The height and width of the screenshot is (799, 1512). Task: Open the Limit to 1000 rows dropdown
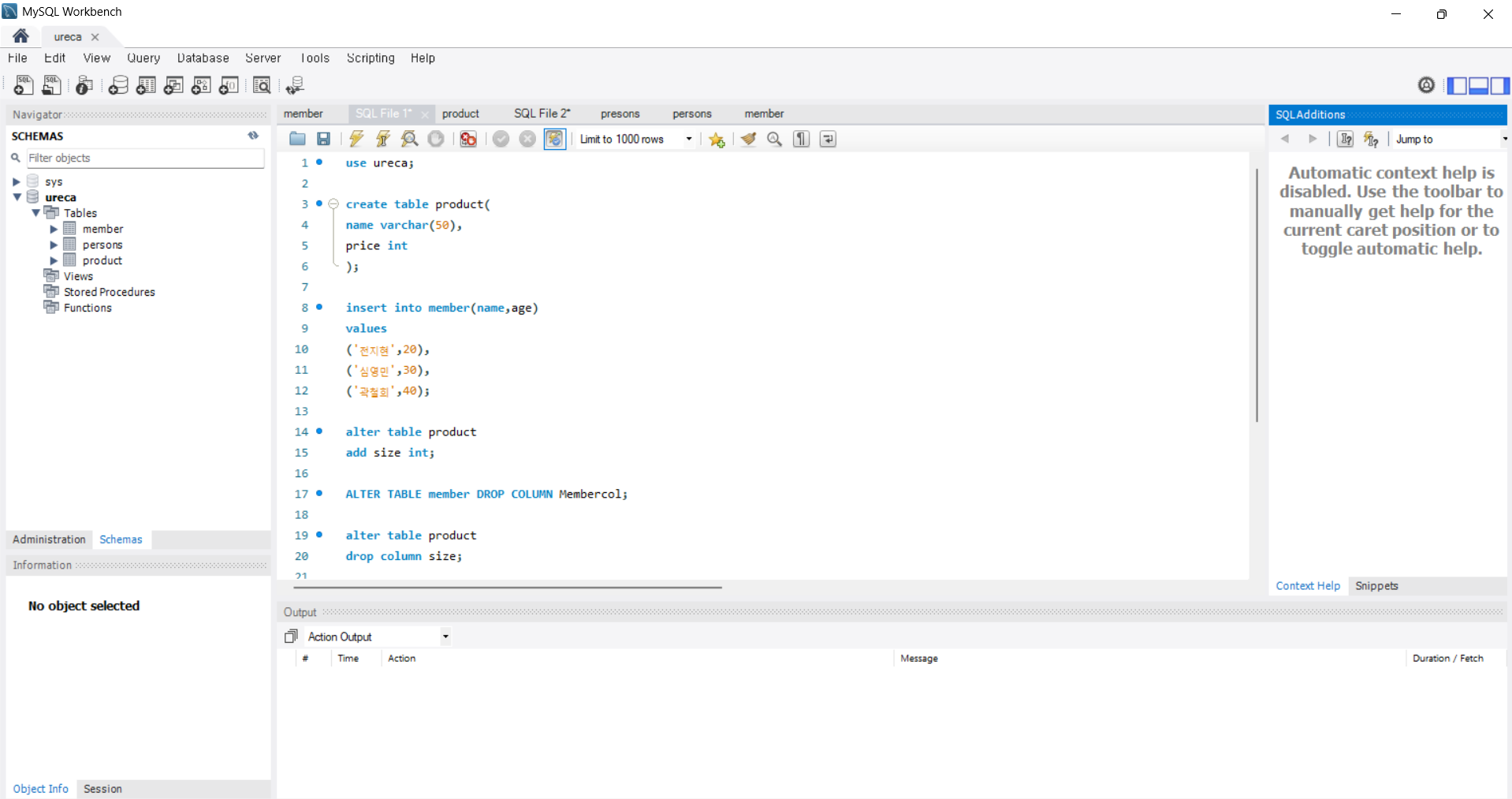pyautogui.click(x=688, y=139)
